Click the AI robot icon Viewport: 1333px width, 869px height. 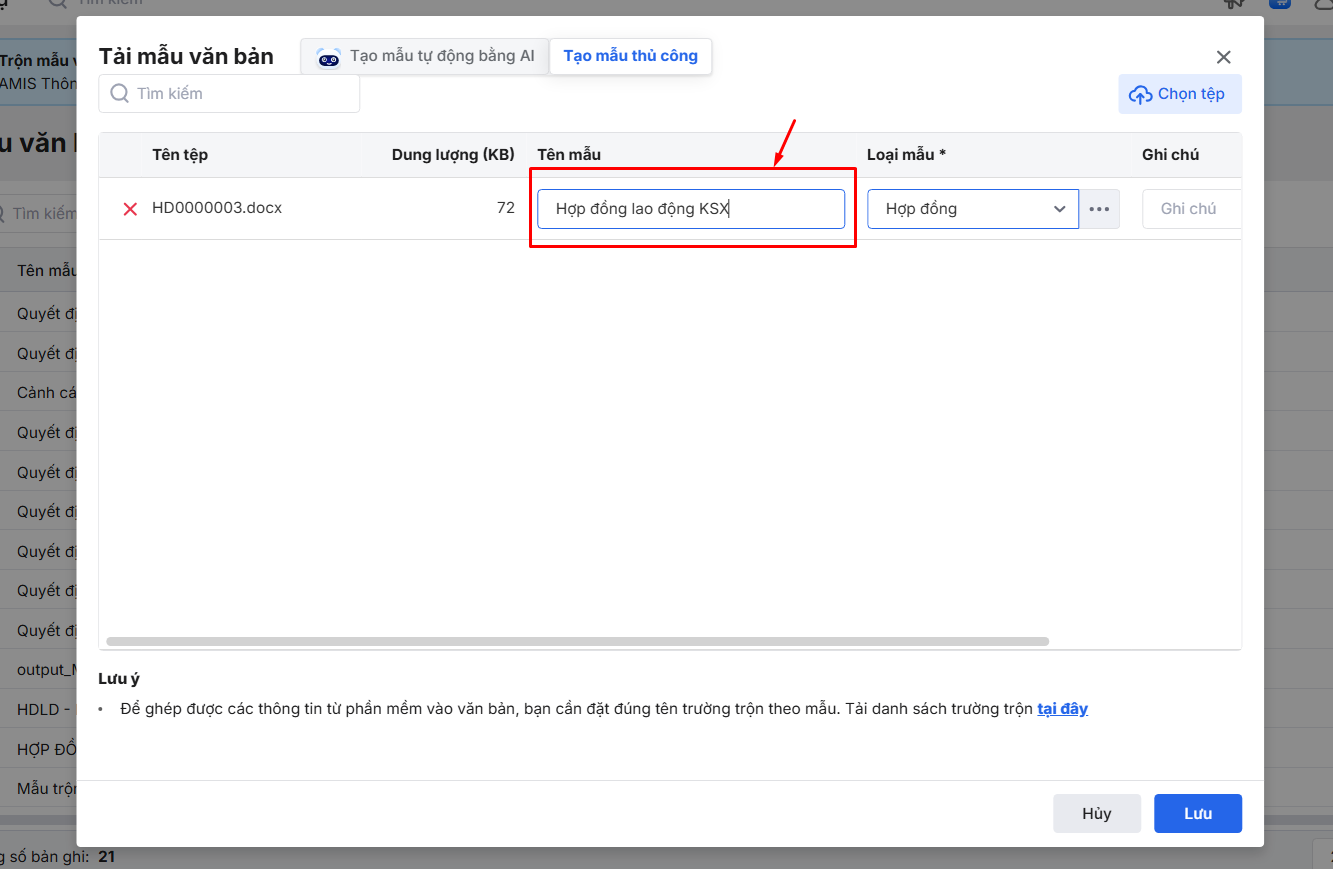click(x=329, y=57)
